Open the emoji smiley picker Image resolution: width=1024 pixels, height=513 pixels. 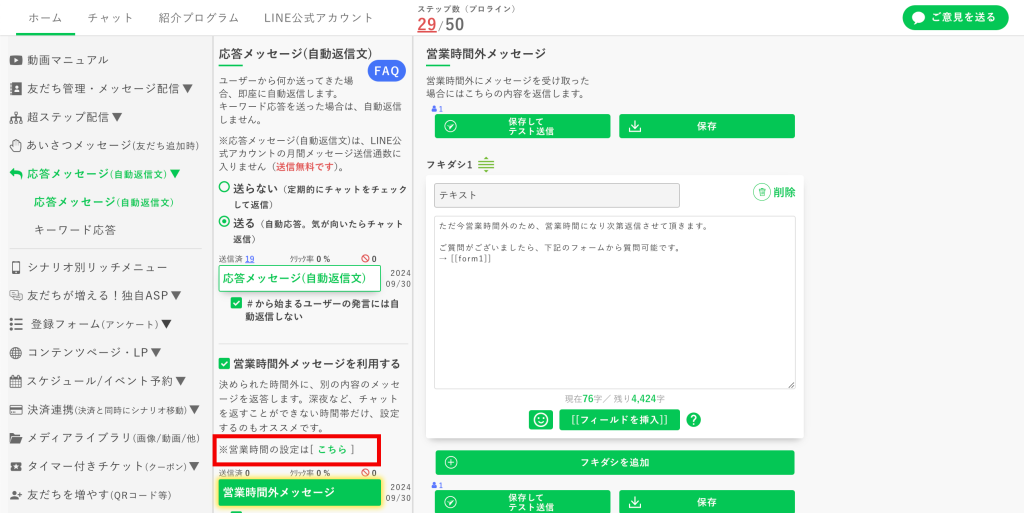point(541,420)
